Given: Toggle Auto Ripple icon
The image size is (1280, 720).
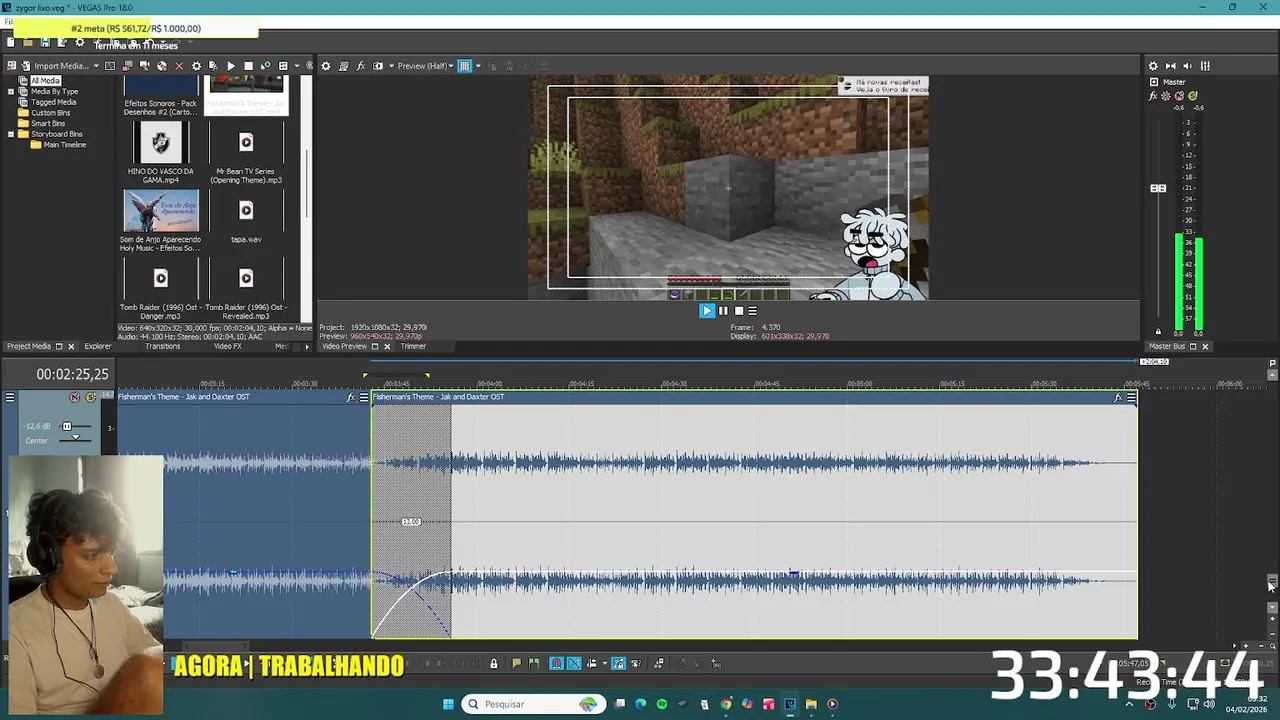Looking at the screenshot, I should pyautogui.click(x=591, y=663).
